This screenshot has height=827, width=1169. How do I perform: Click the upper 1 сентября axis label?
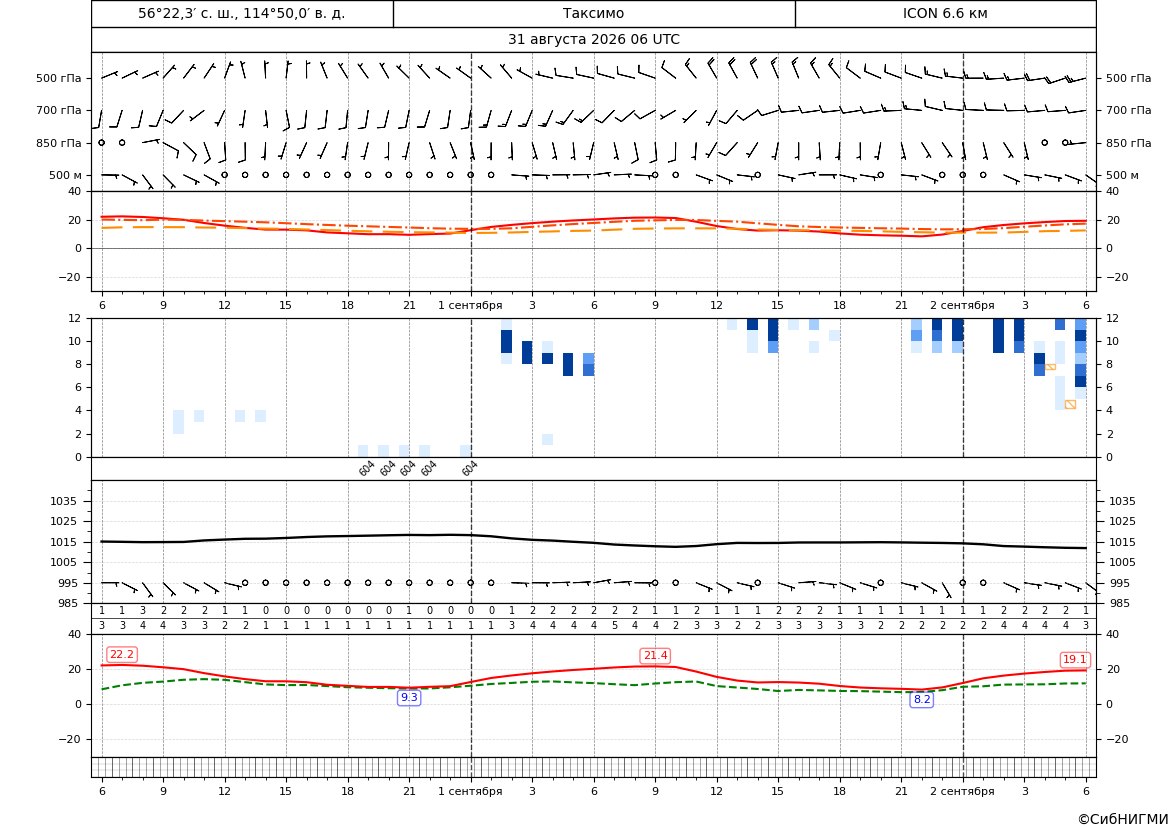point(470,306)
